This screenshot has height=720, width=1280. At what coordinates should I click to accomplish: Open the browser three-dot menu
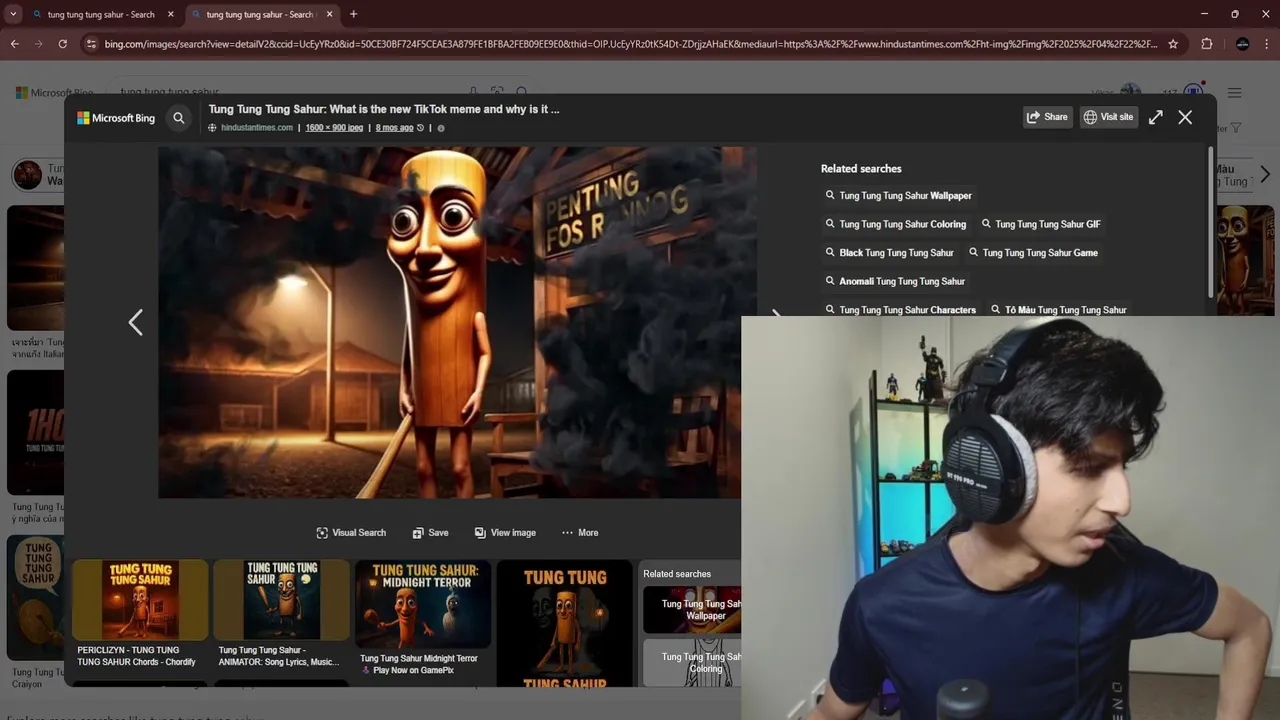(x=1267, y=44)
